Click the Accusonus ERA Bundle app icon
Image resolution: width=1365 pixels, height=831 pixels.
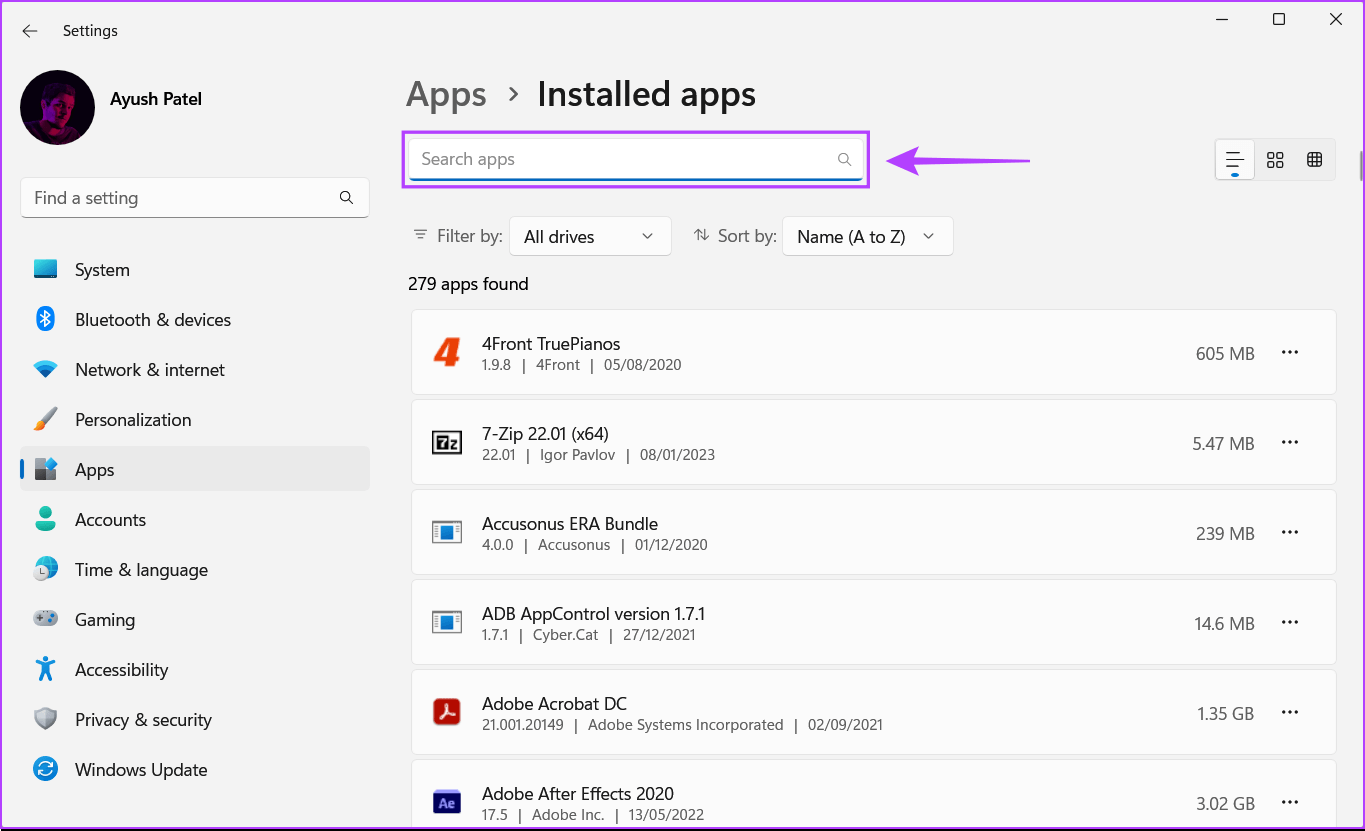point(446,532)
